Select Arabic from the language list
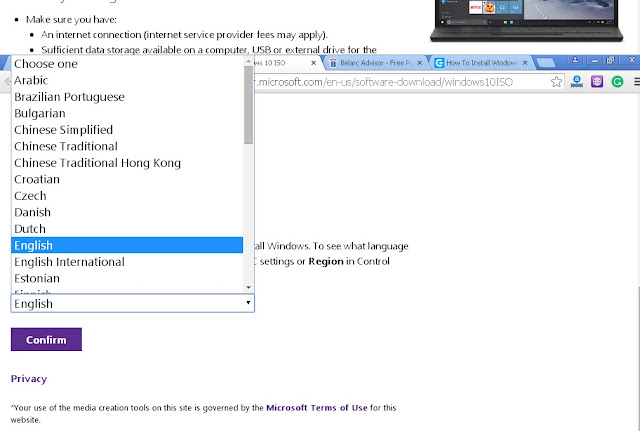 (x=127, y=80)
